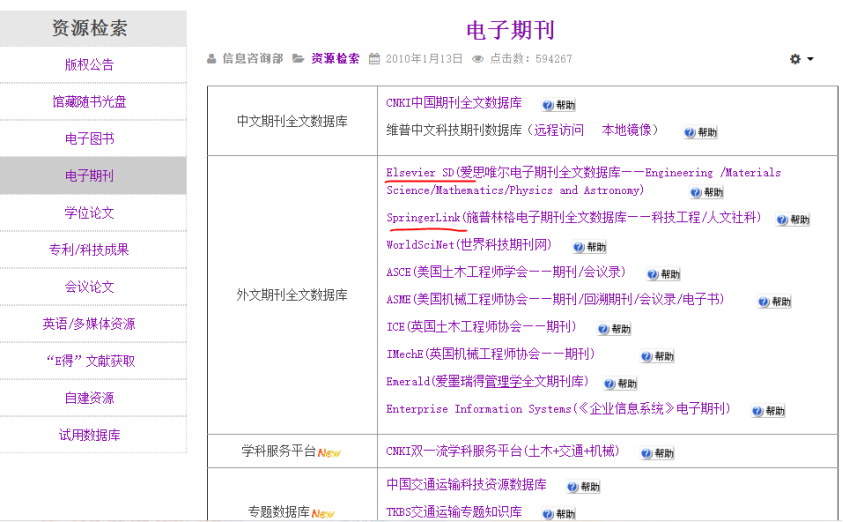Open the CNKI中国期刊全文数据库 link
This screenshot has width=843, height=522.
pos(454,103)
